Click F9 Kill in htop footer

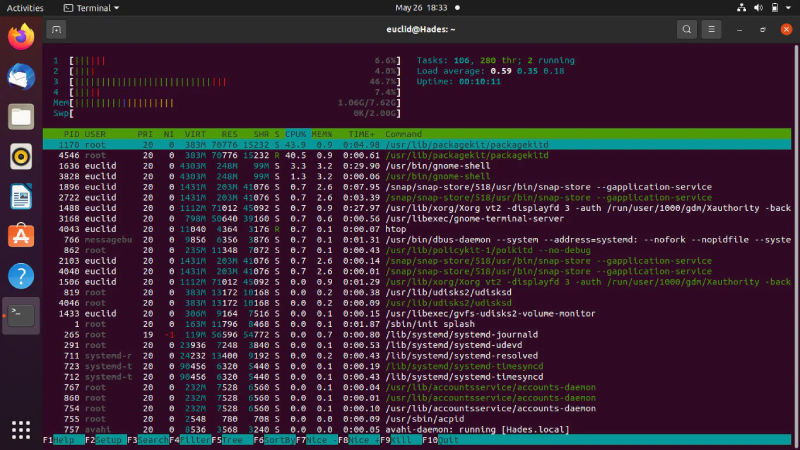(401, 440)
